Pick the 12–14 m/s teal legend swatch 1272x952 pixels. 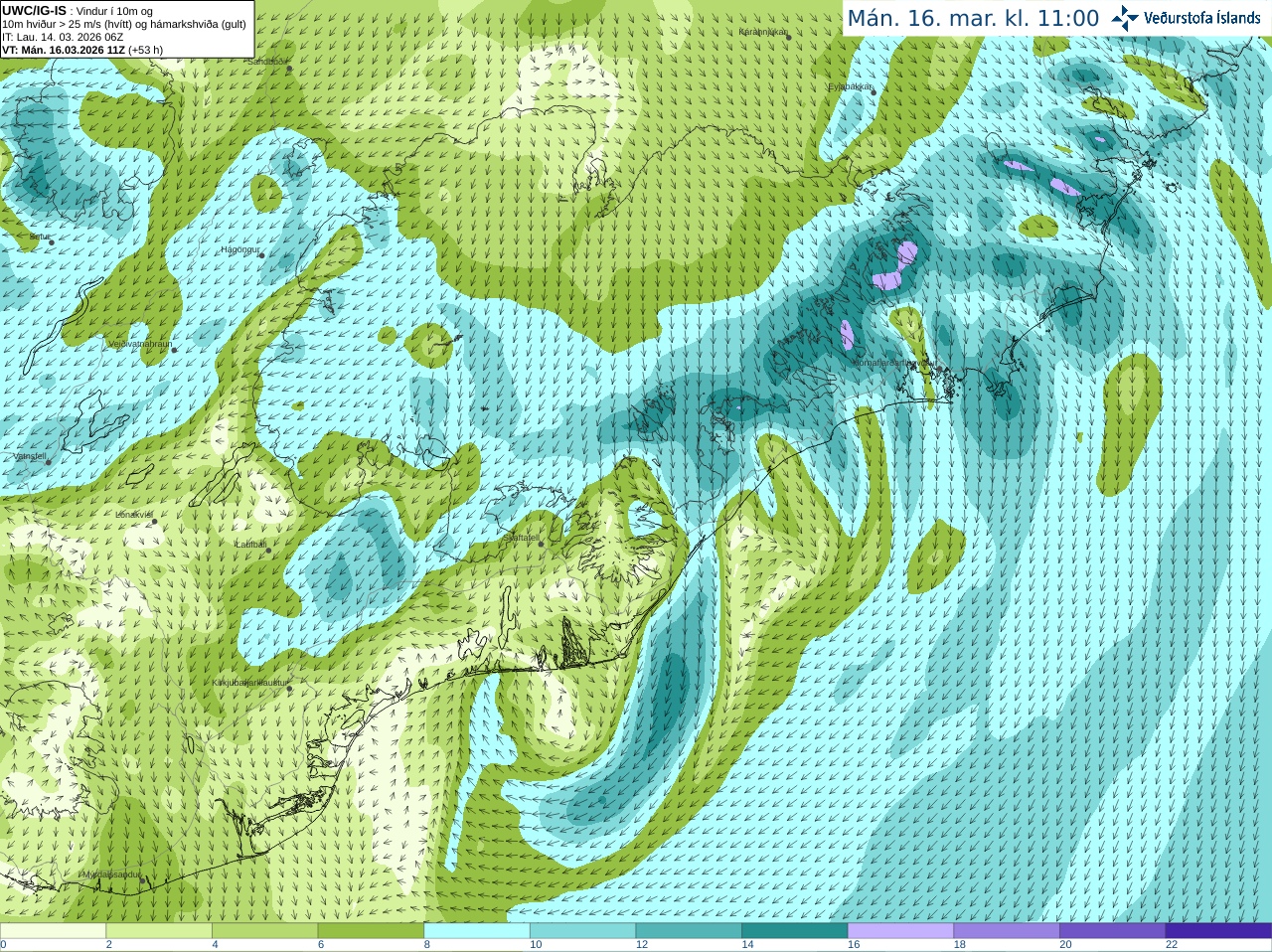click(689, 931)
